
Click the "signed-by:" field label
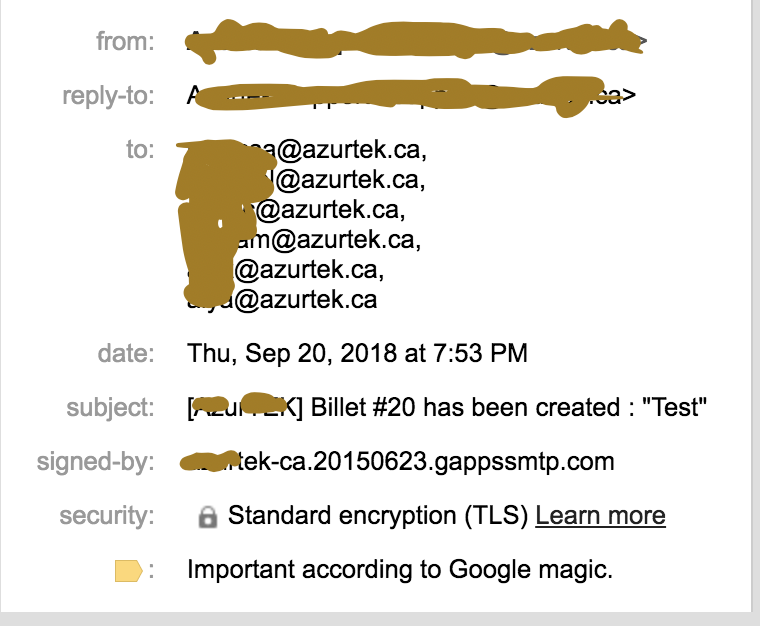click(x=96, y=462)
